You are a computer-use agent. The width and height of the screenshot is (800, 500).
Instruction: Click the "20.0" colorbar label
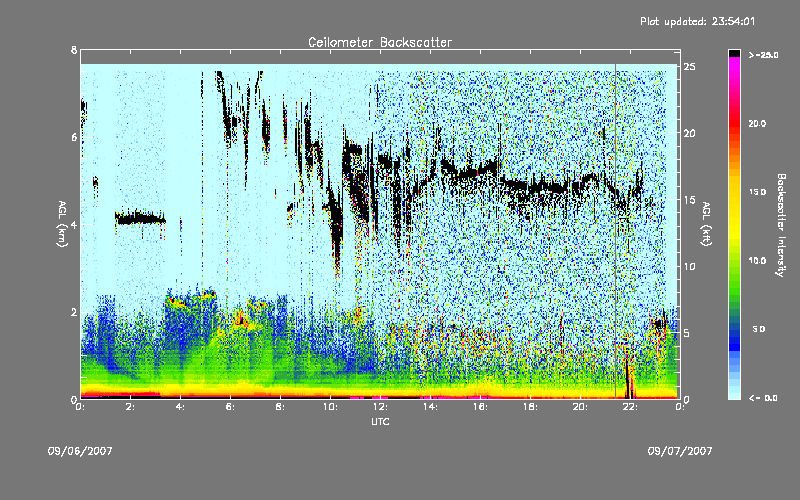(757, 124)
